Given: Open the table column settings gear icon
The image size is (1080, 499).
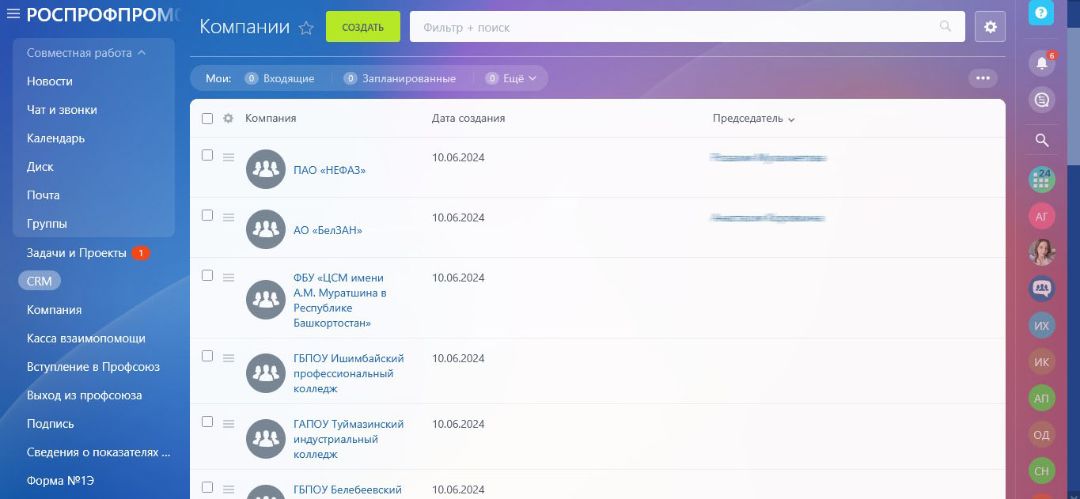Looking at the screenshot, I should click(228, 118).
